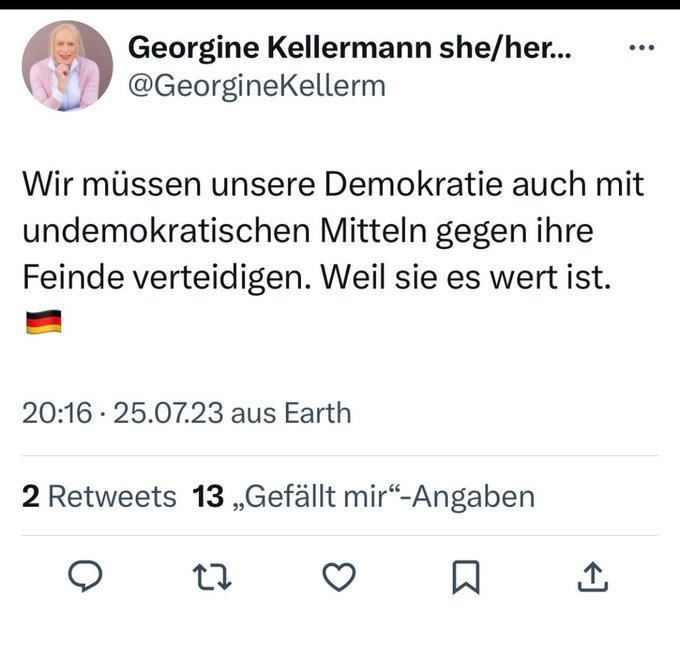Like the tweet with the heart icon

click(x=340, y=576)
